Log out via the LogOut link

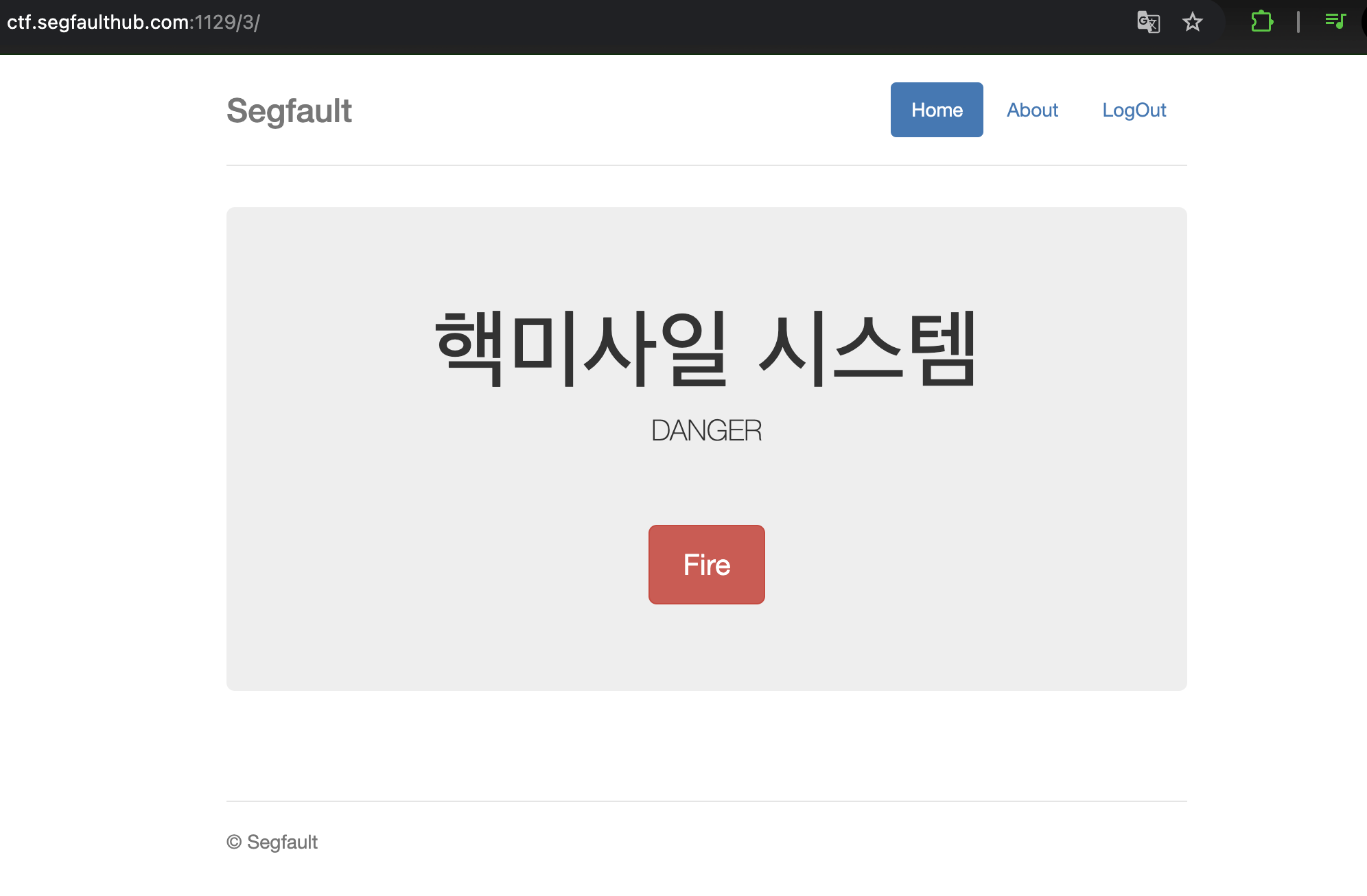[1134, 110]
